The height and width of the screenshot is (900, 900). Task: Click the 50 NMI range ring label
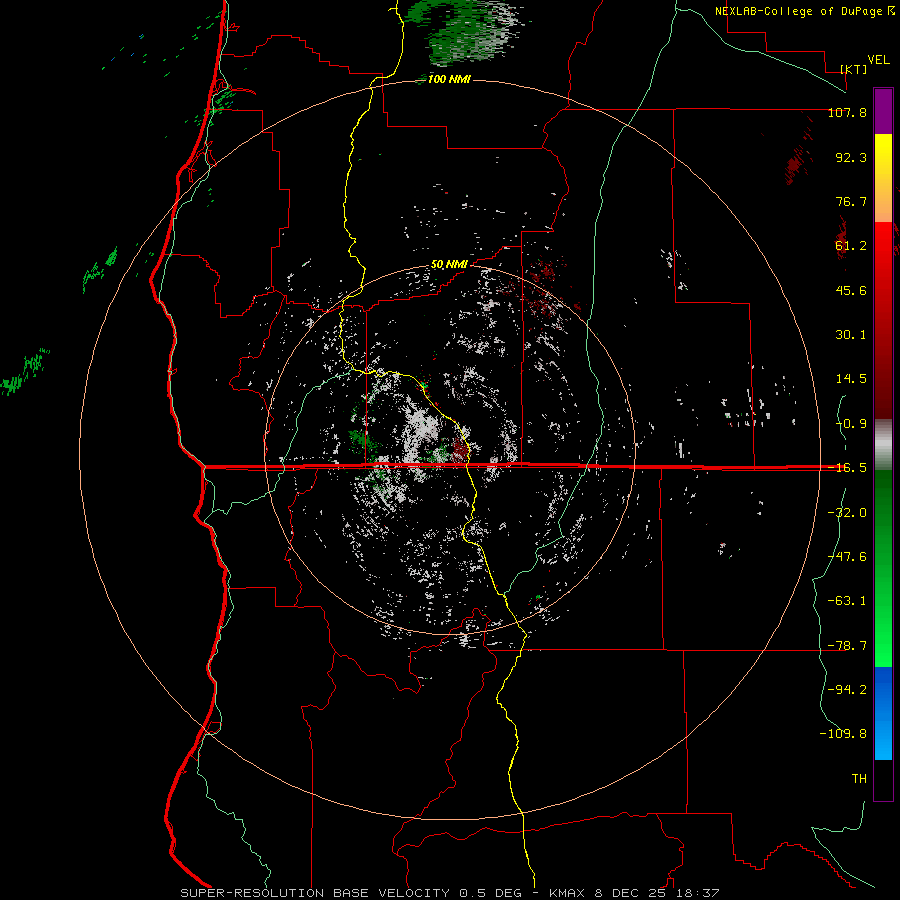[x=449, y=265]
